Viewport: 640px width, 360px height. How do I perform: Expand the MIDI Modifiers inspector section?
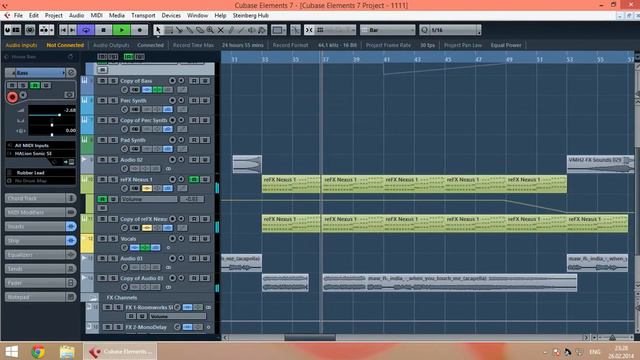[x=40, y=212]
